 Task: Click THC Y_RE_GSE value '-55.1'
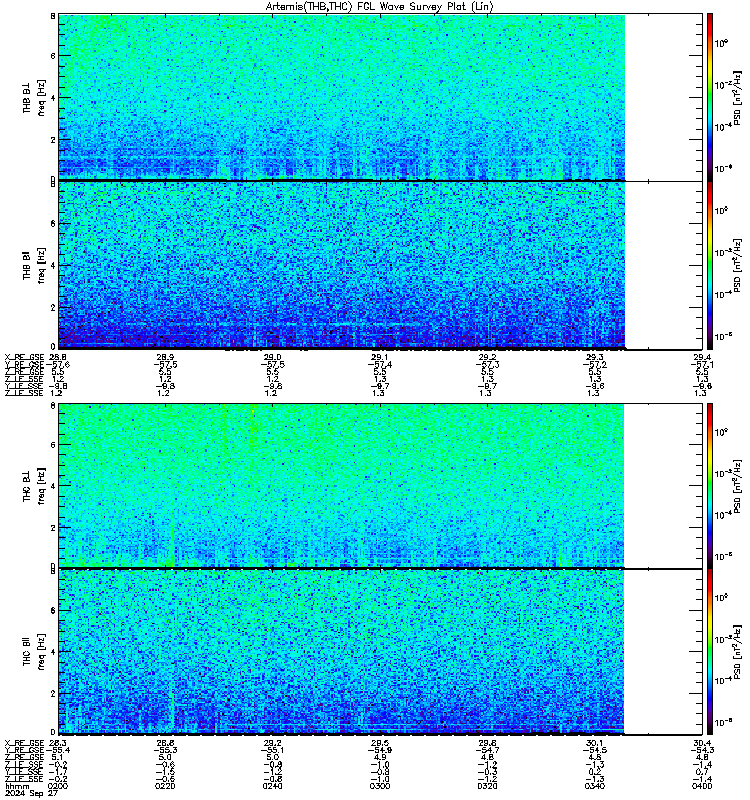coord(272,750)
